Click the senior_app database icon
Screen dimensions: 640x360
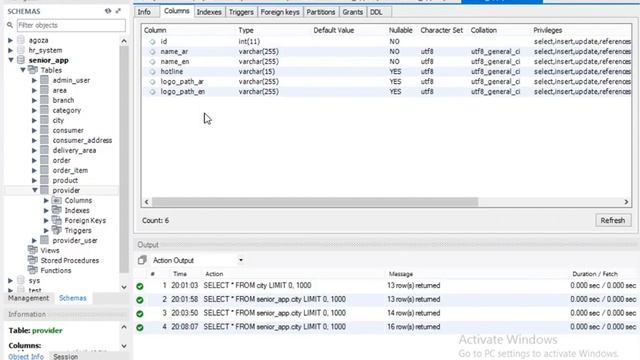click(21, 60)
